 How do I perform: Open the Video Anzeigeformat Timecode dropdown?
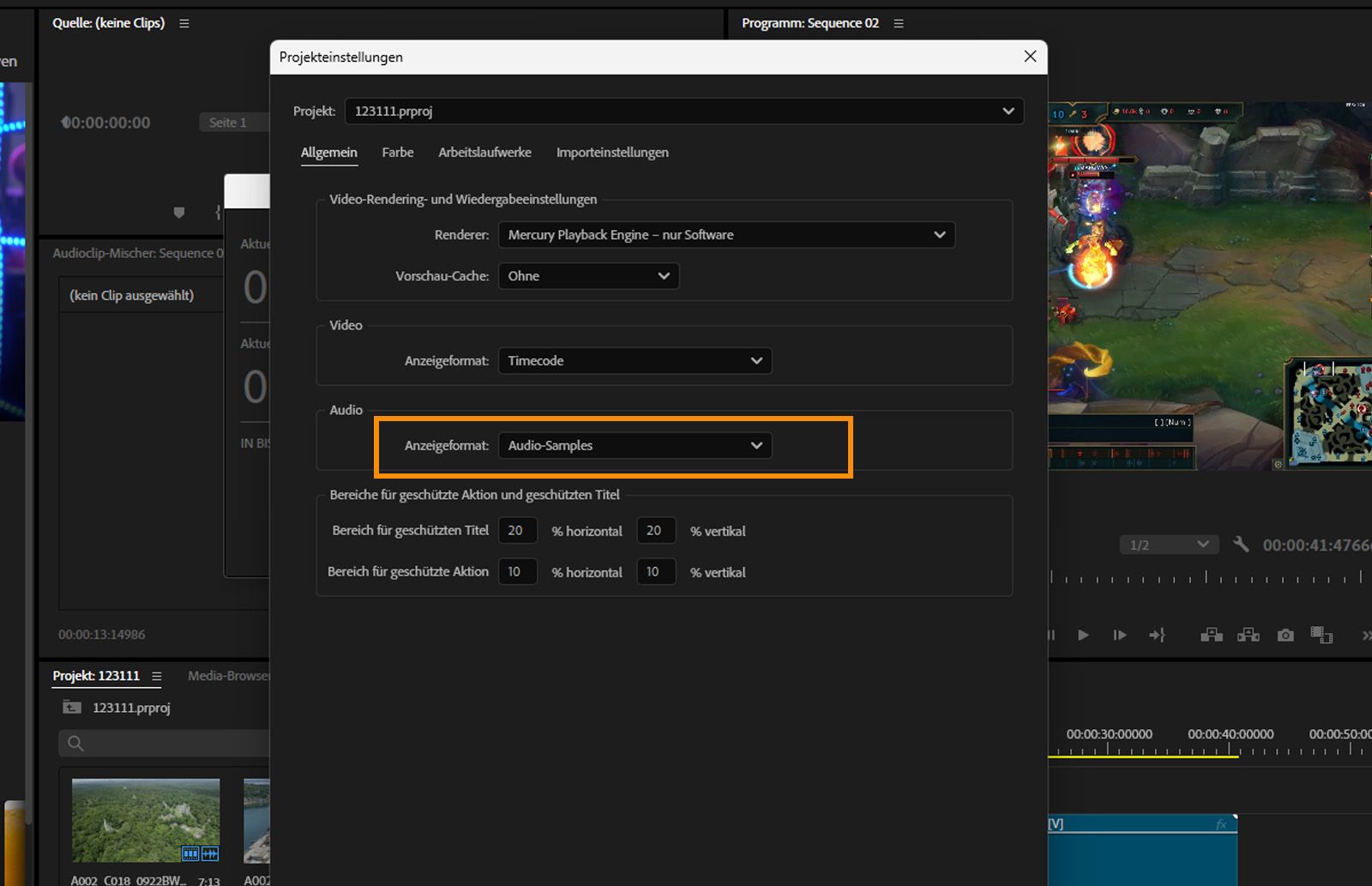(x=635, y=360)
